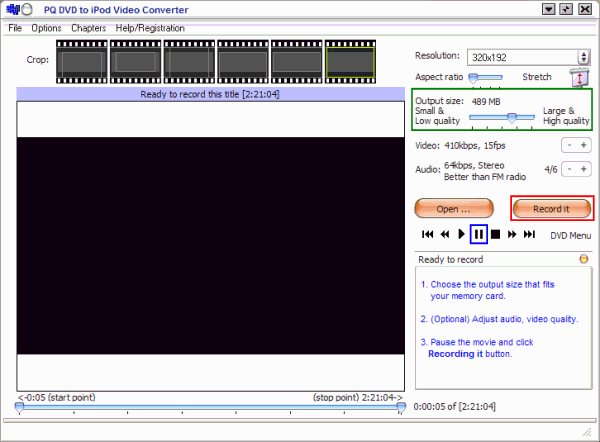600x442 pixels.
Task: Click 'Ready to record this title [2:21:04]' banner
Action: point(210,94)
